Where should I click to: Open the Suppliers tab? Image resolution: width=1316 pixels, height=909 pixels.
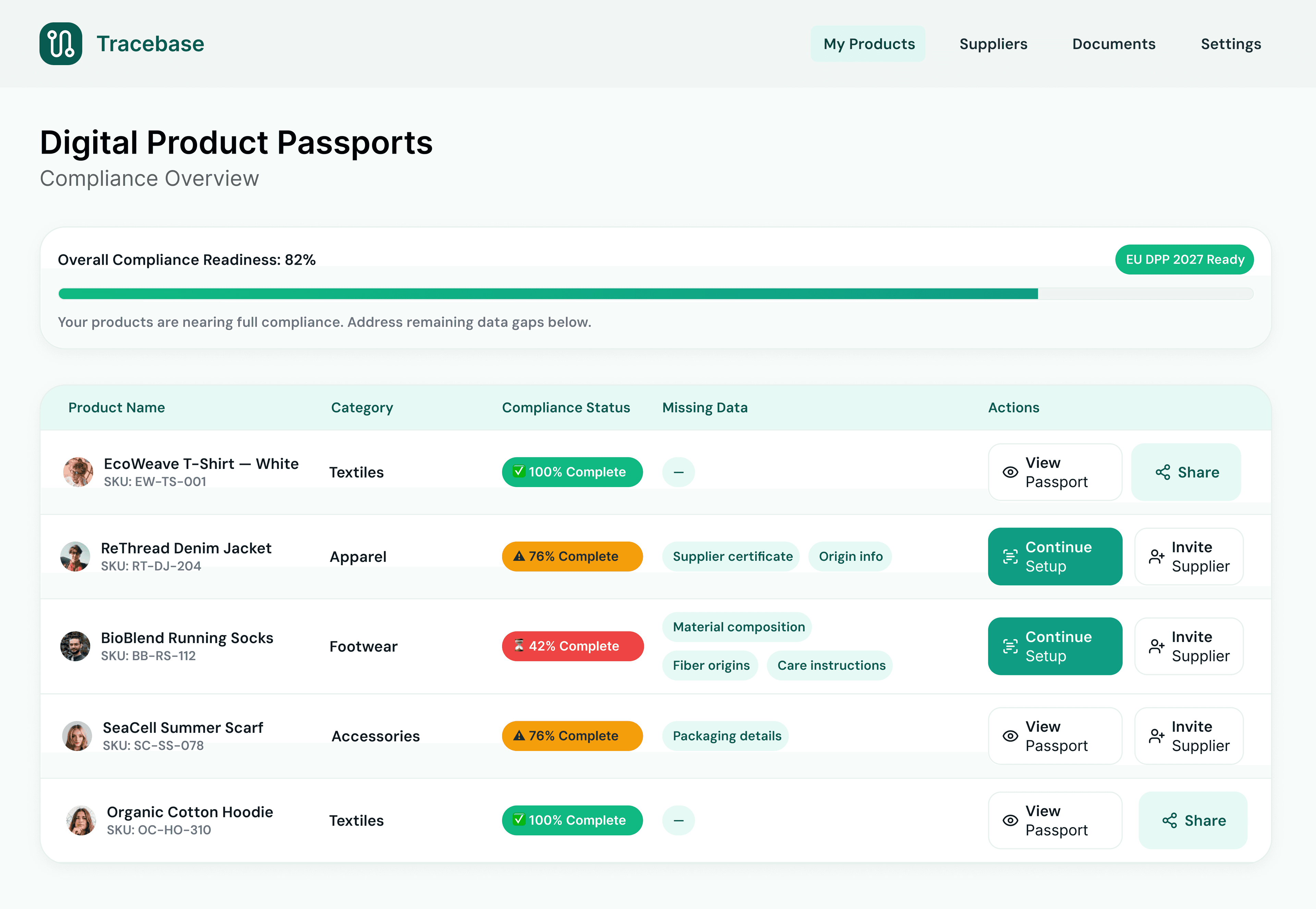993,44
